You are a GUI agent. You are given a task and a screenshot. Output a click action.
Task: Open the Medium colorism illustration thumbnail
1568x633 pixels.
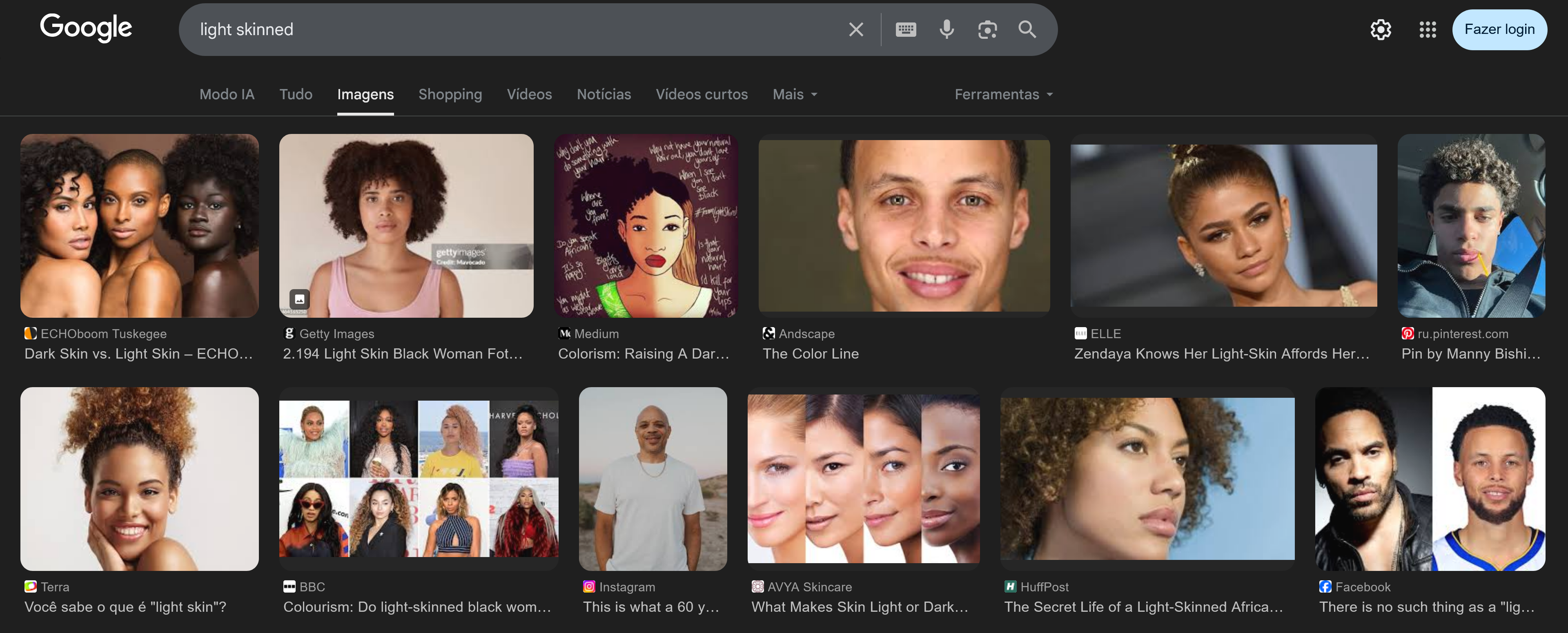click(x=646, y=225)
